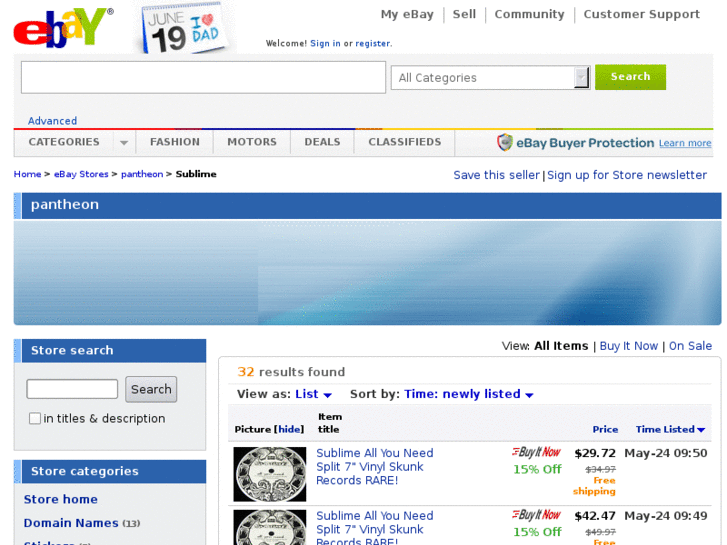Click the Store search text field
Viewport: 727px width, 545px height.
72,389
